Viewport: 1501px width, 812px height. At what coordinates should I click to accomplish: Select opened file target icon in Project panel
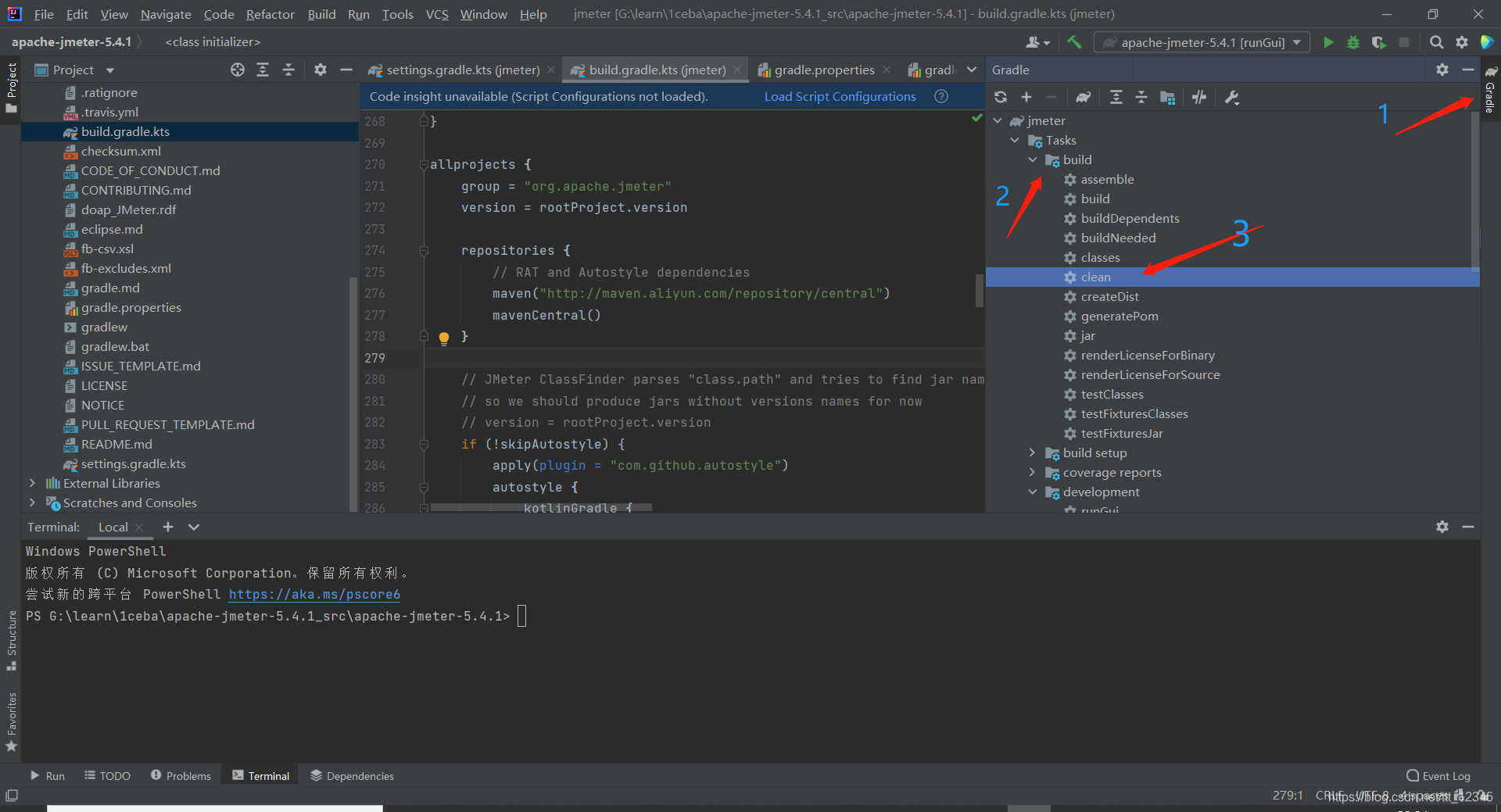click(x=238, y=70)
